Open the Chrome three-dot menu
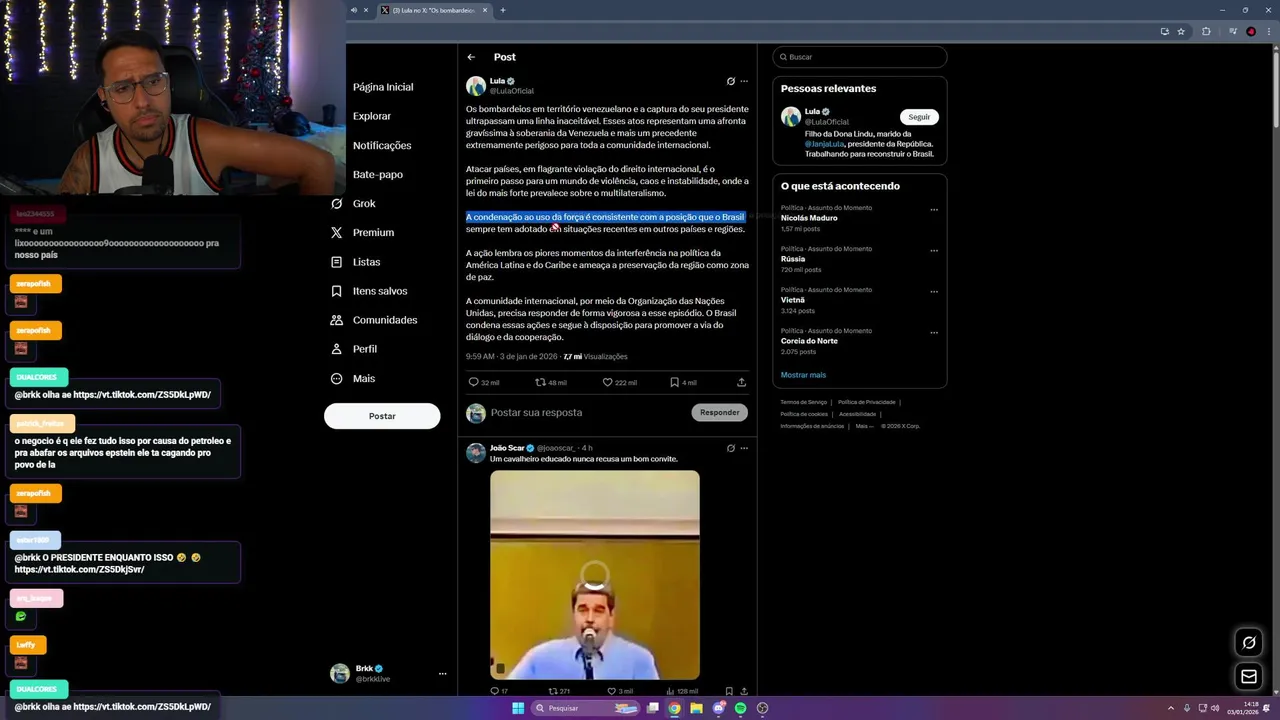The image size is (1280, 720). click(x=1270, y=31)
